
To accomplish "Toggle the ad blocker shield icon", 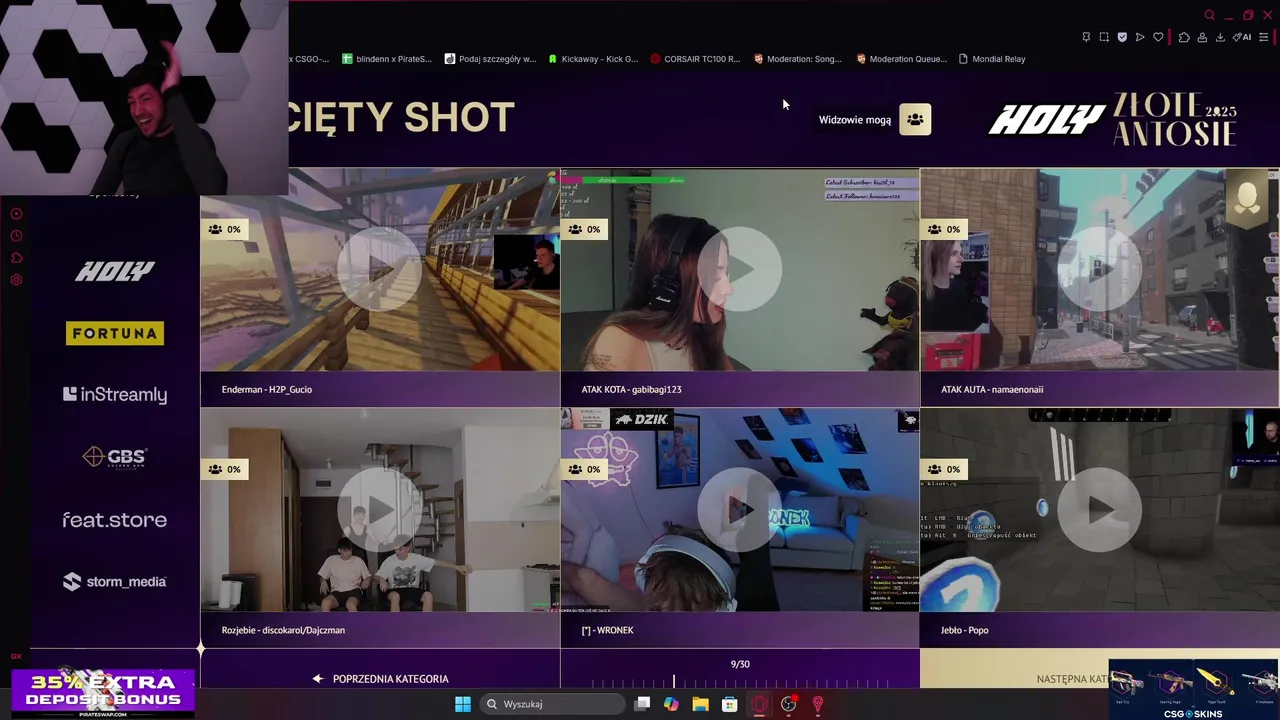I will pos(1122,37).
